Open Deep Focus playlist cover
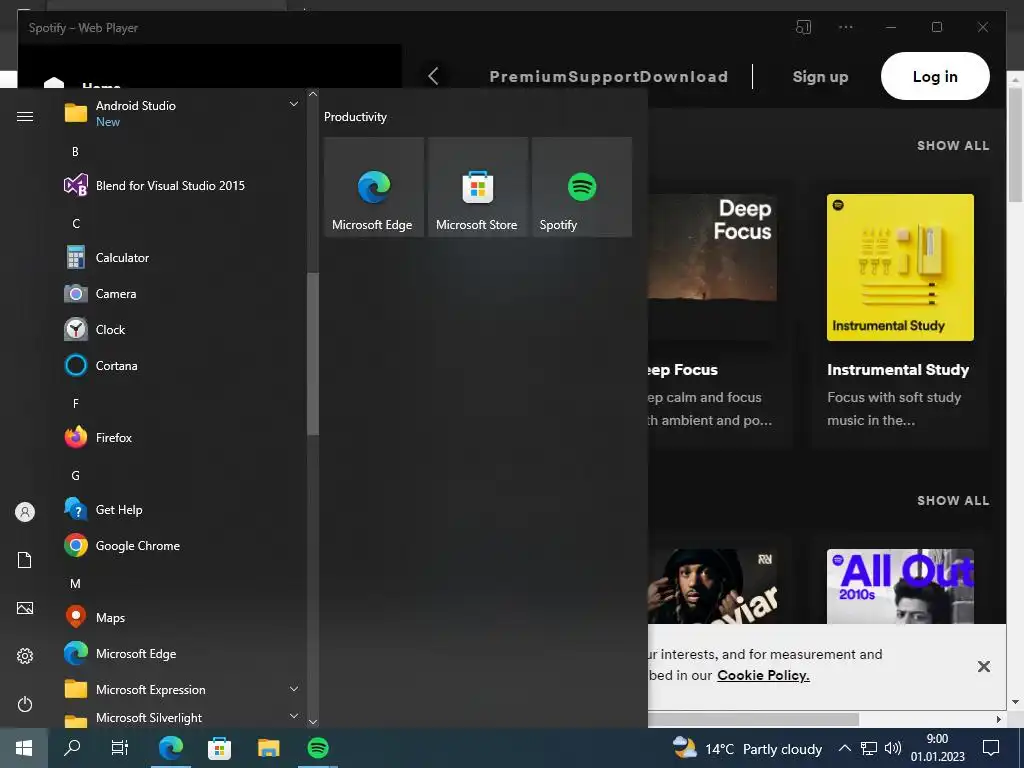Screen dimensions: 1024x768 click(712, 267)
